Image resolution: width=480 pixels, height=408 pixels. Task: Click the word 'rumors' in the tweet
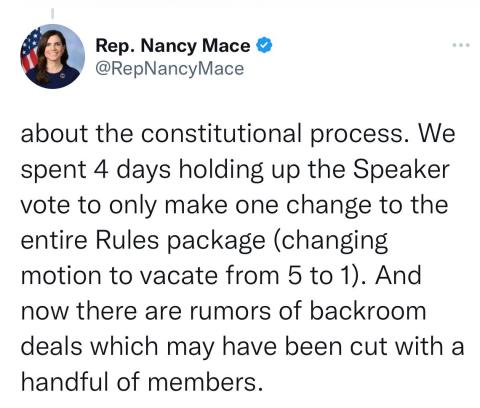231,312
